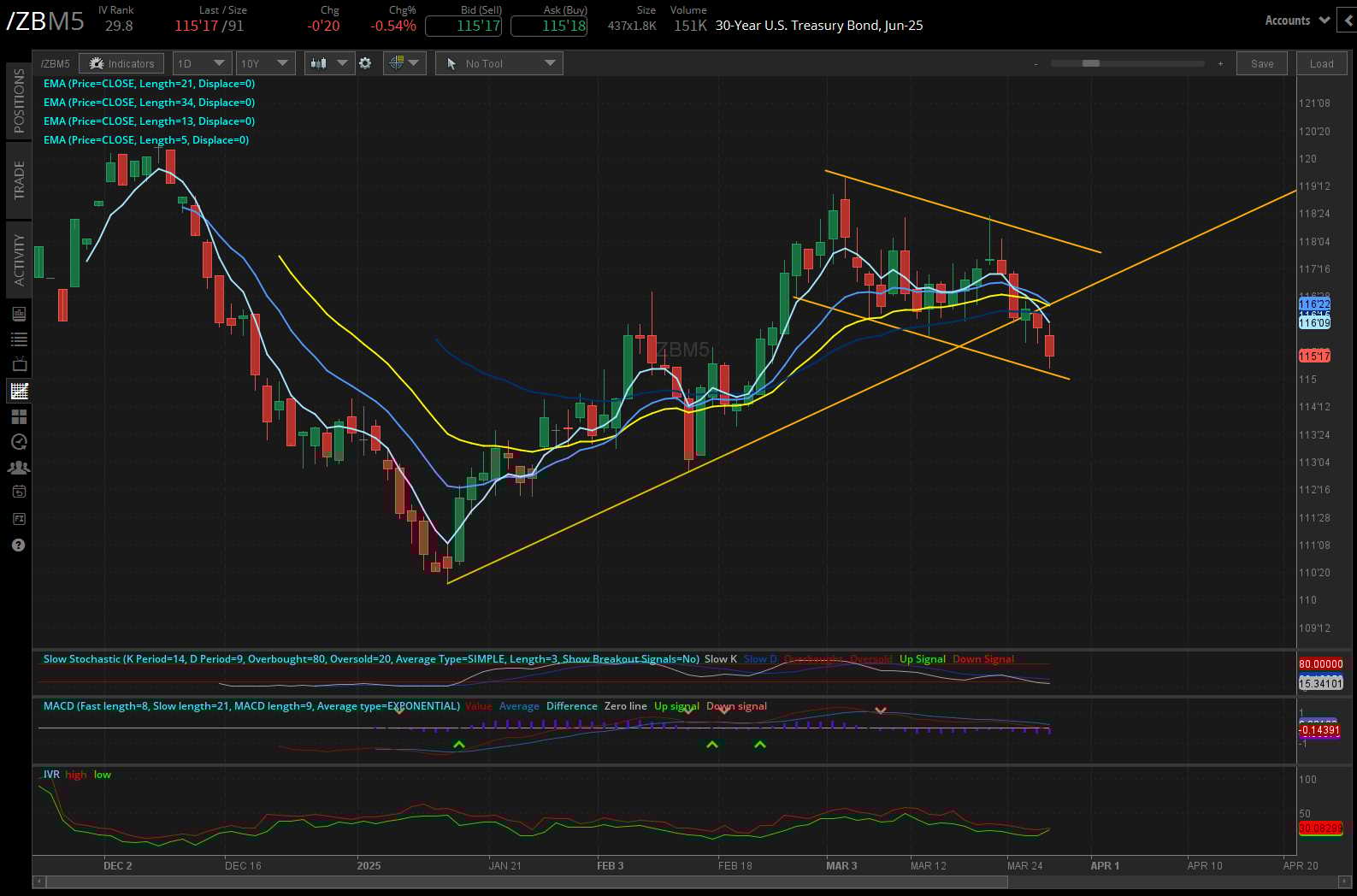The width and height of the screenshot is (1357, 896).
Task: Click the red 115'17 last price label
Action: tap(1314, 357)
